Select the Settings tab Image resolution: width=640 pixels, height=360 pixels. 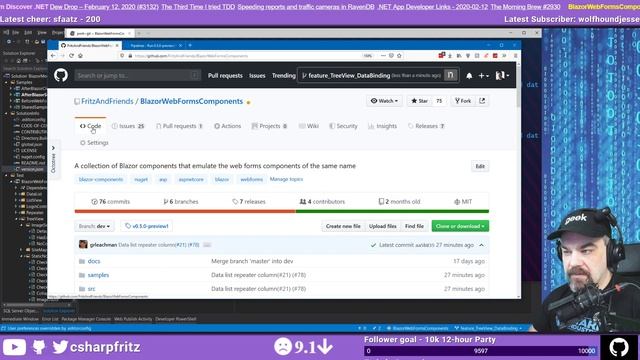point(94,143)
